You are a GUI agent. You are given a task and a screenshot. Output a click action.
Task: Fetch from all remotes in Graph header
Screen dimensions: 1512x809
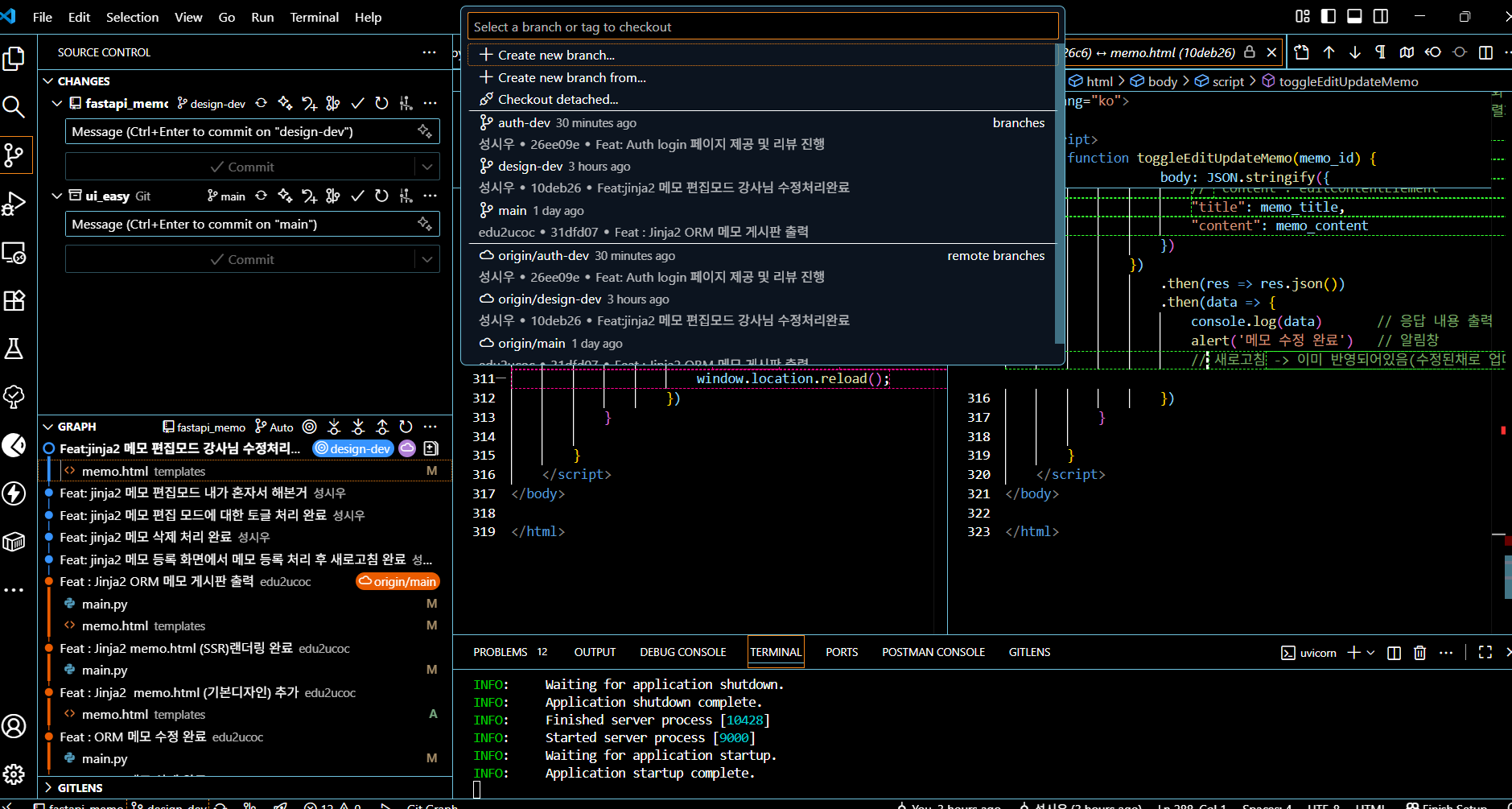334,427
